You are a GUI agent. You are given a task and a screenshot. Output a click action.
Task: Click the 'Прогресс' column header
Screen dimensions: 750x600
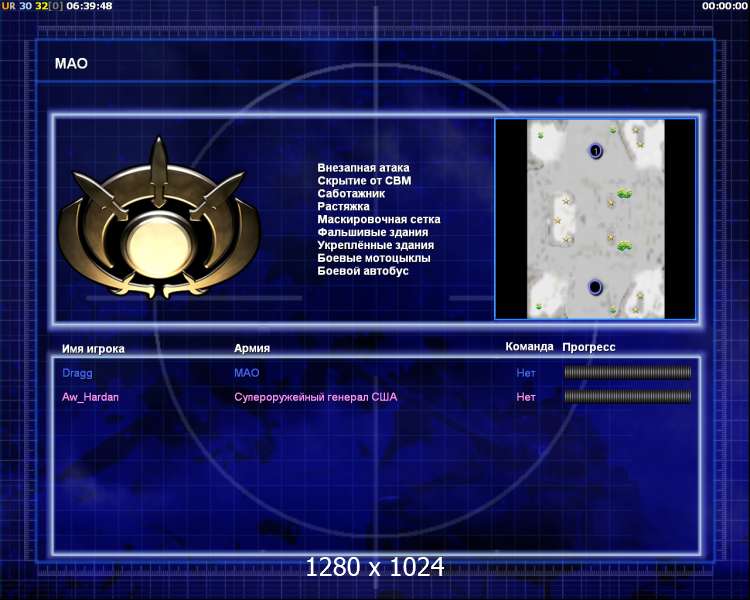pyautogui.click(x=589, y=347)
